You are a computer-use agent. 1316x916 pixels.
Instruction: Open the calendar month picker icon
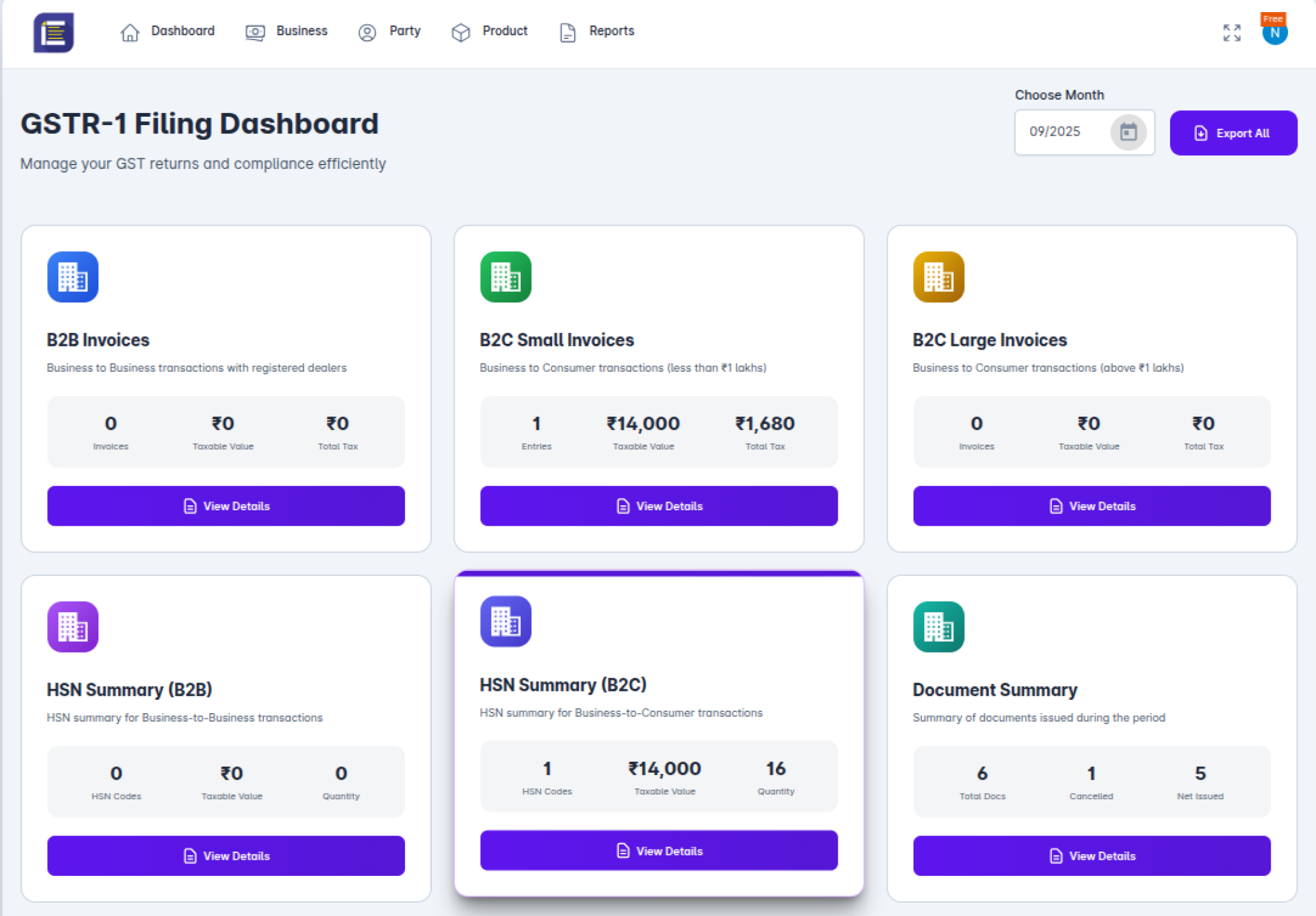[1128, 132]
